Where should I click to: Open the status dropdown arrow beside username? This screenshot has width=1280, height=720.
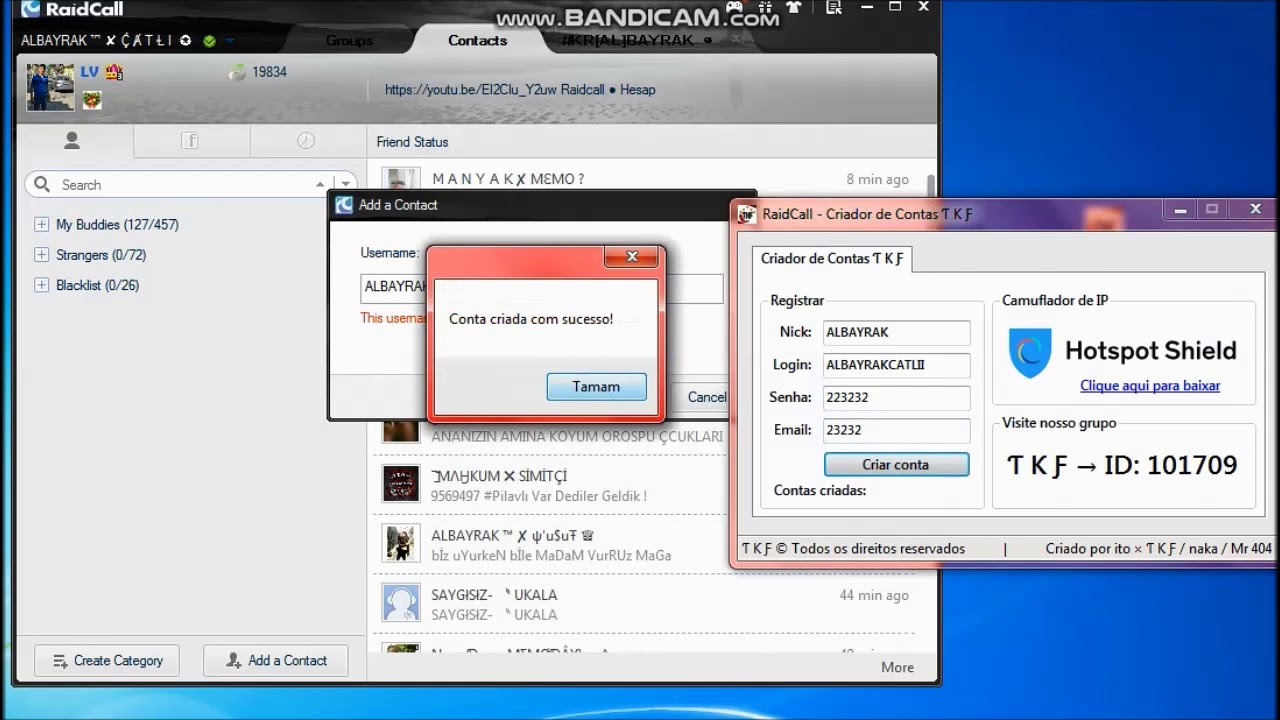coord(229,41)
